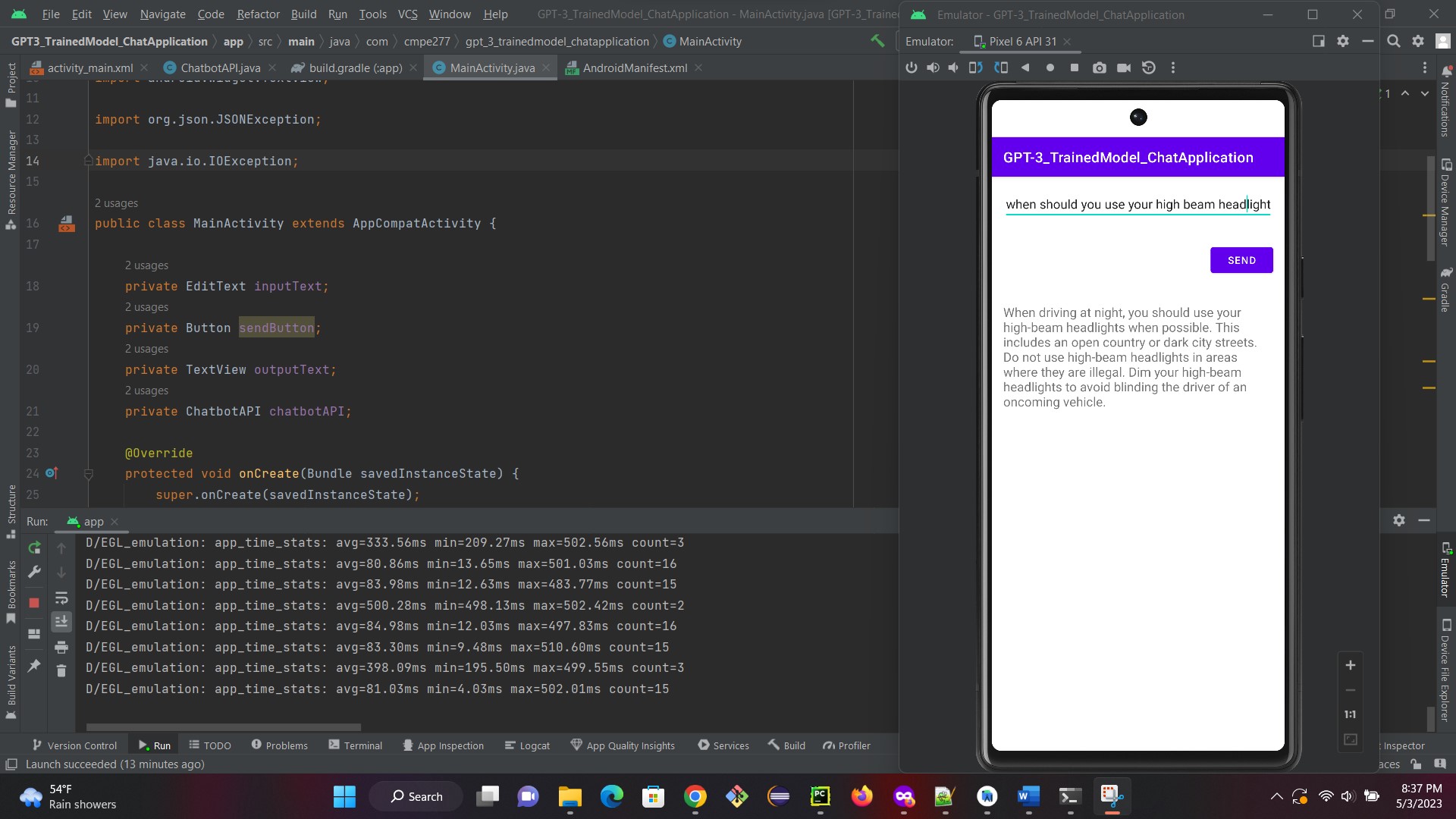Reset emulator zoom with the 1:1 button

pos(1350,714)
